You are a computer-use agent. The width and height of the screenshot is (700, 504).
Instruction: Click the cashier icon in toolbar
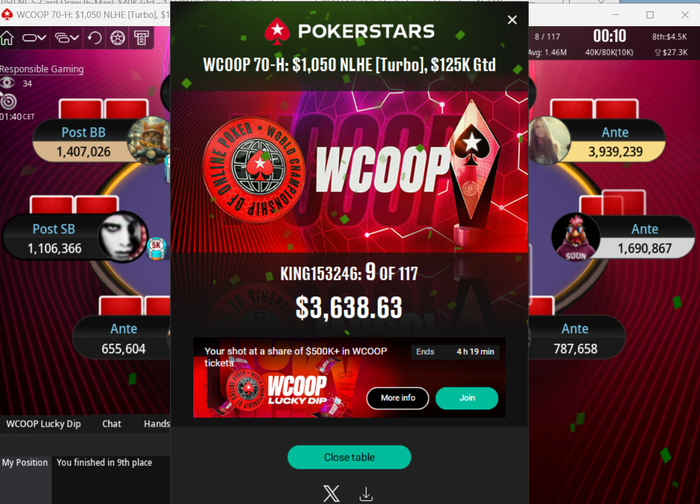click(142, 38)
